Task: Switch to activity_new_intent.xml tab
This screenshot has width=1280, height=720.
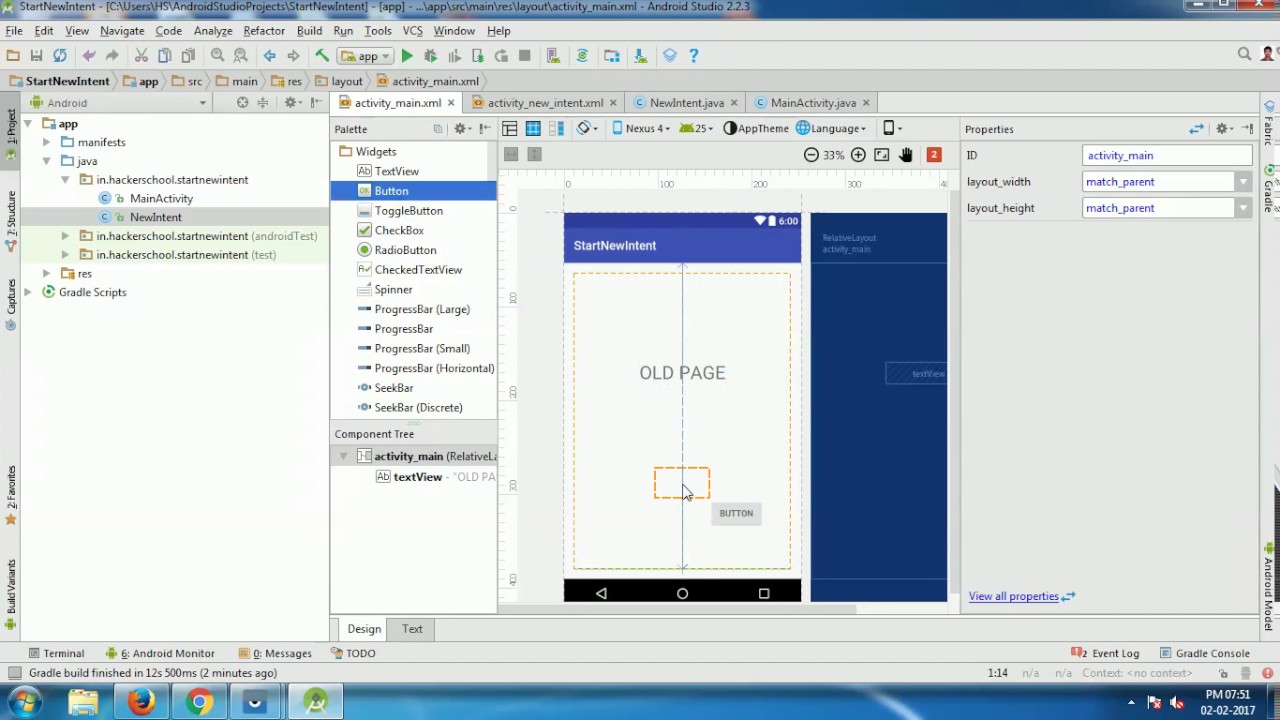Action: pos(545,103)
